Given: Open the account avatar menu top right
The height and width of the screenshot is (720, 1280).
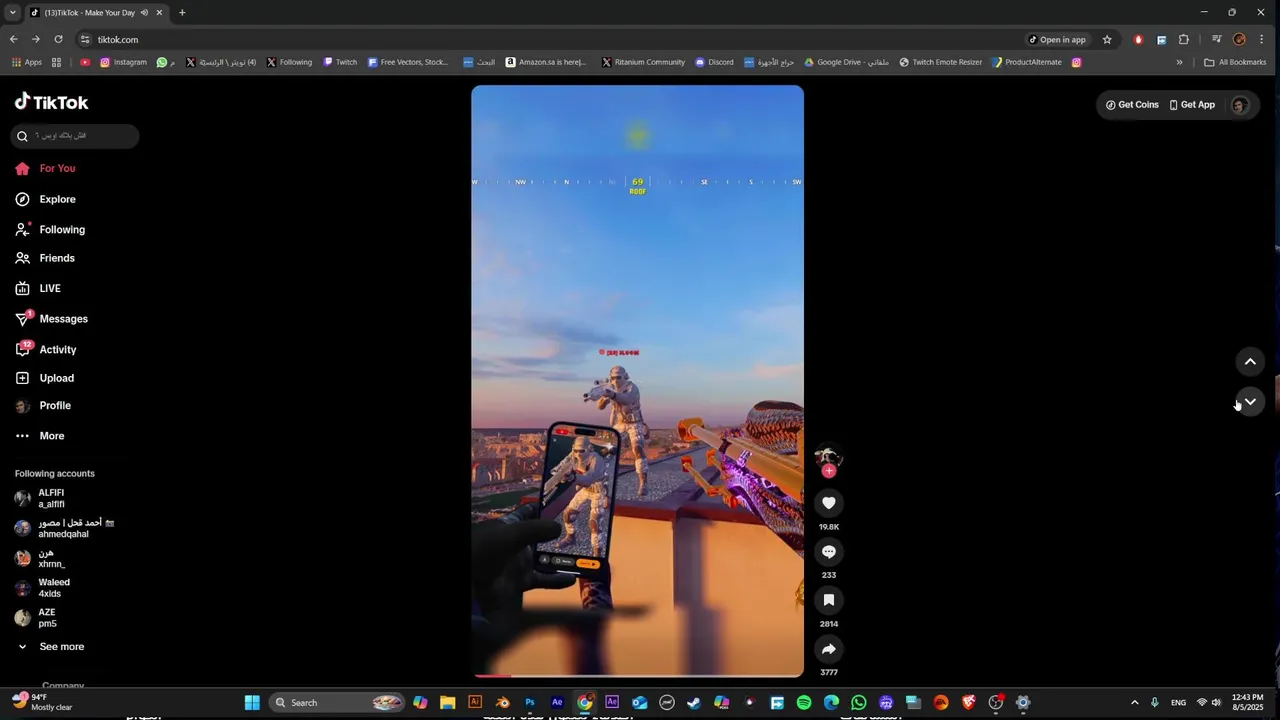Looking at the screenshot, I should pos(1240,105).
